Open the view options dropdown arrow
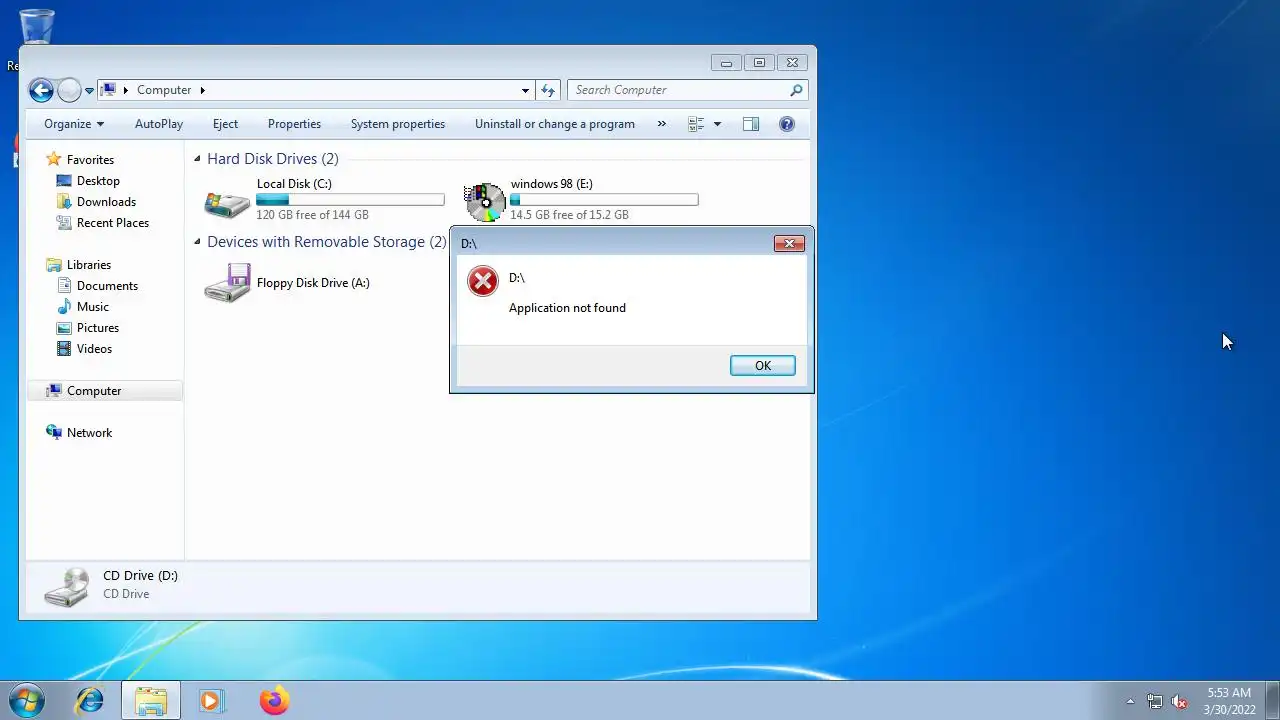This screenshot has width=1280, height=720. (x=717, y=124)
